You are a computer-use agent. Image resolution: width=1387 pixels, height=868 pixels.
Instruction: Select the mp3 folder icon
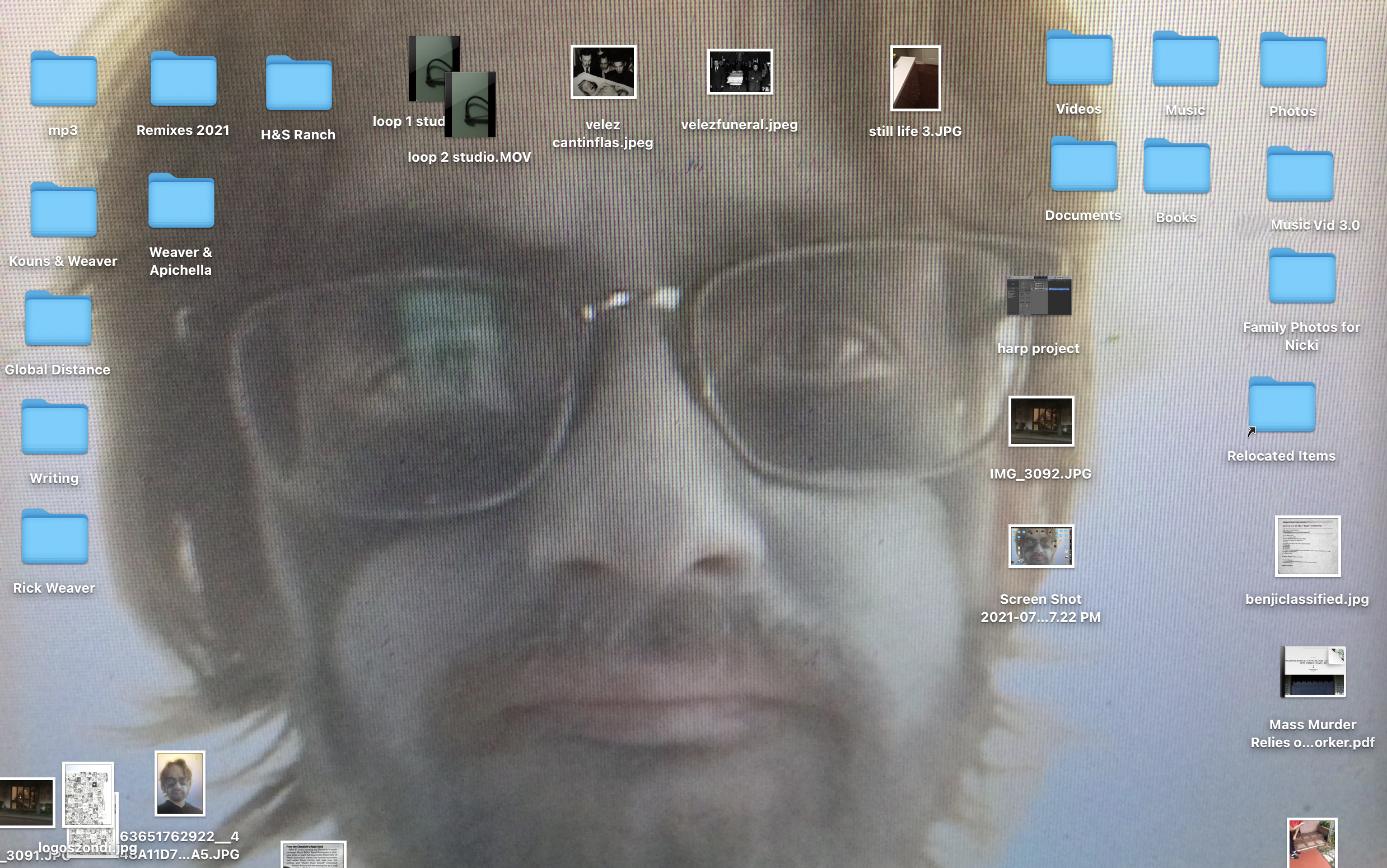tap(63, 79)
